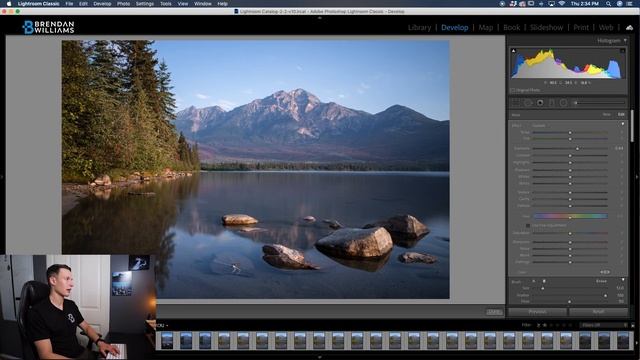Enable the Original Photo checkbox
640x360 pixels.
(x=513, y=90)
